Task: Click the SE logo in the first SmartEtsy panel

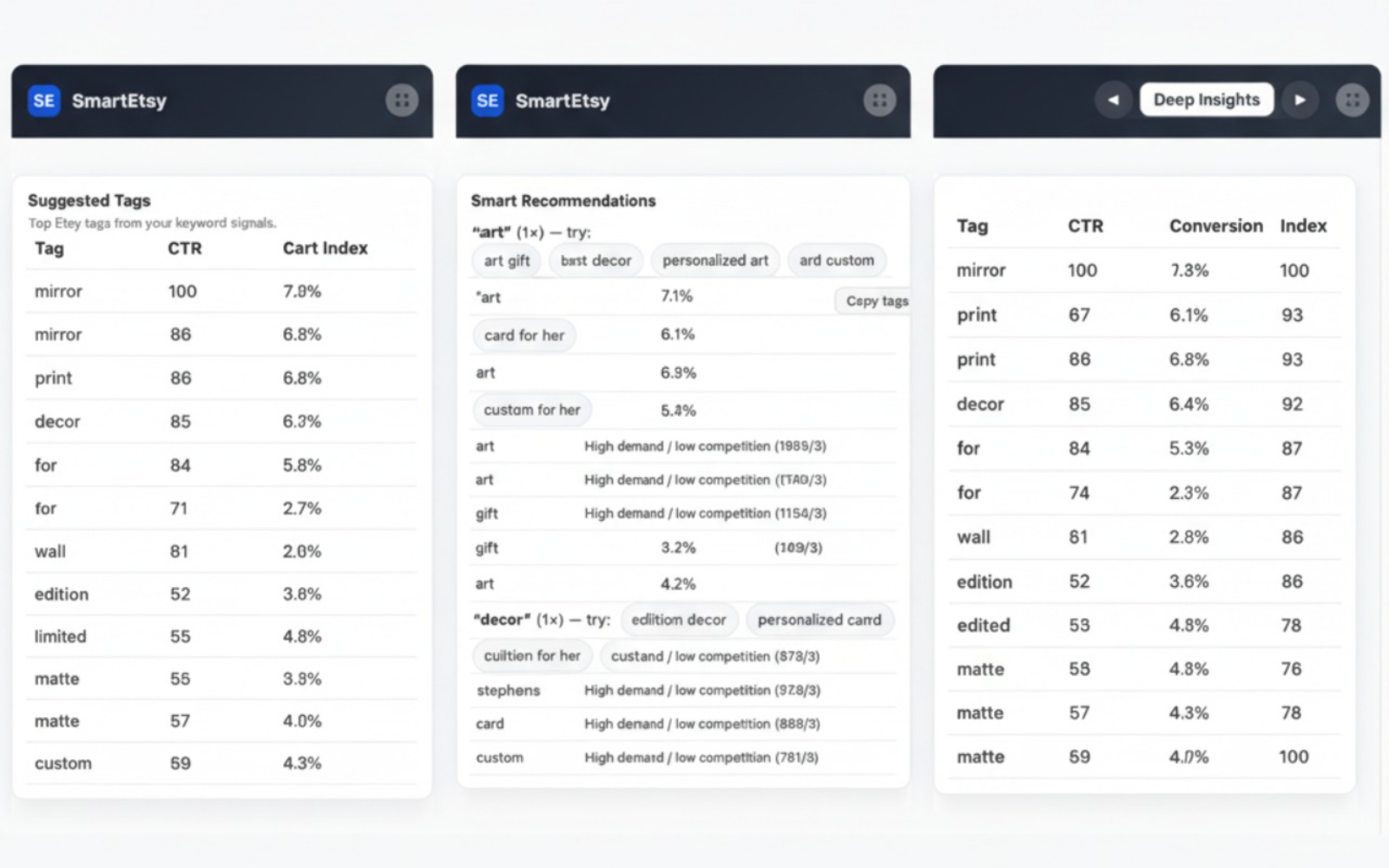Action: pyautogui.click(x=43, y=101)
